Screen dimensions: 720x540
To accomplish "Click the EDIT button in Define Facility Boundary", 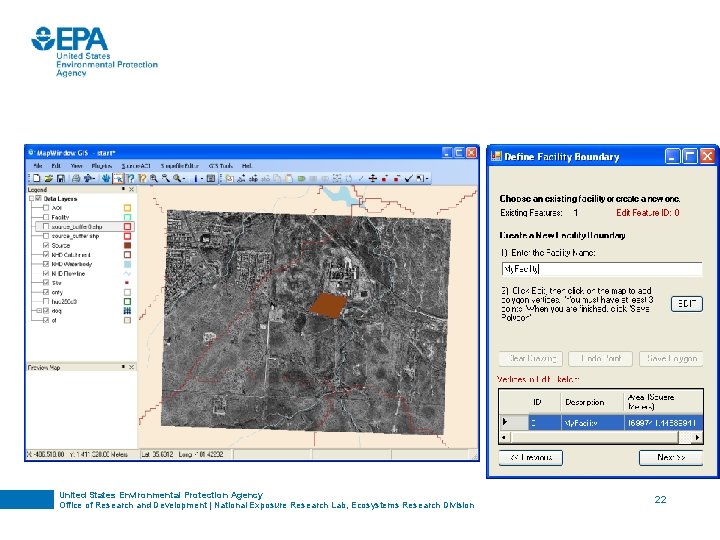I will tap(686, 304).
